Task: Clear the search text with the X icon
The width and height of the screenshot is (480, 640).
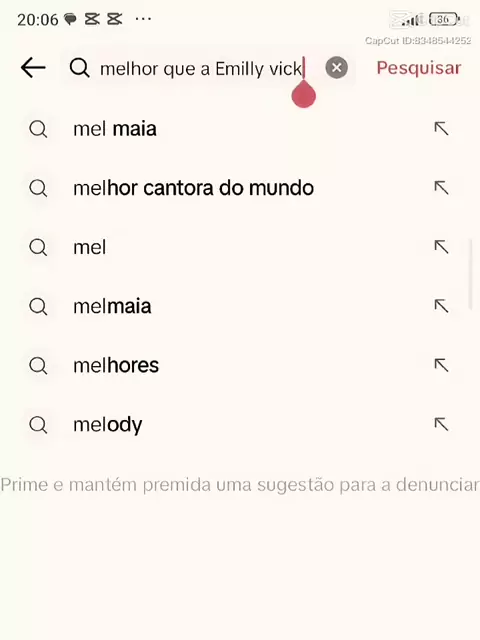Action: coord(337,67)
